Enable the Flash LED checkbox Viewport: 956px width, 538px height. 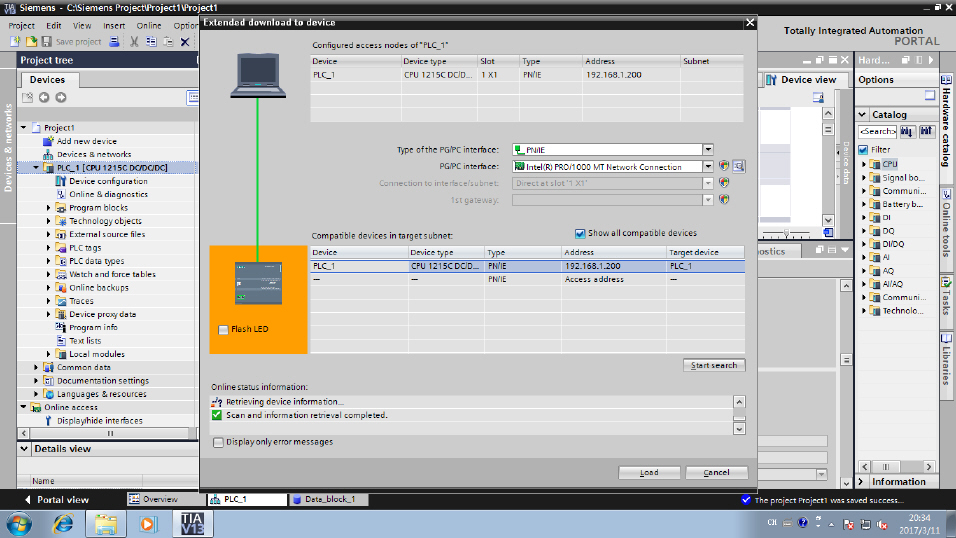(x=223, y=329)
